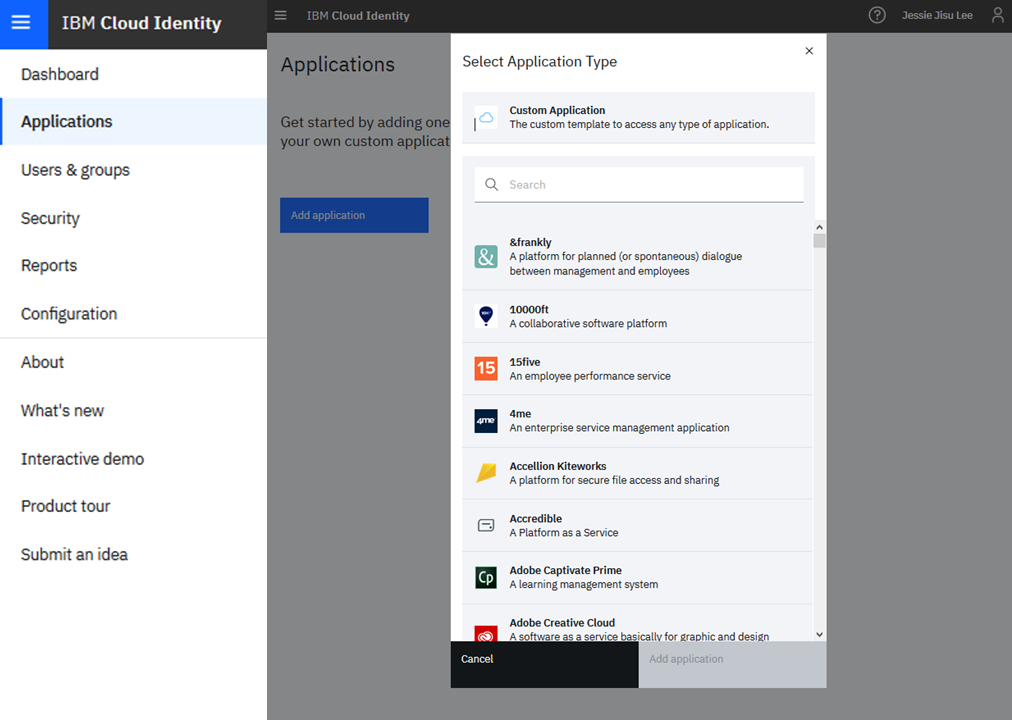Select the Custom Application title

[x=557, y=110]
